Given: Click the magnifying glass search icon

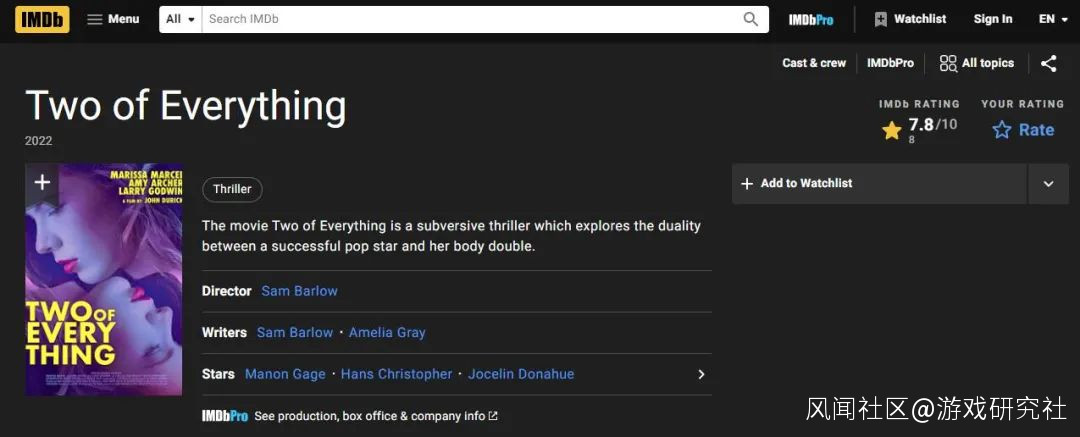Looking at the screenshot, I should click(x=751, y=19).
